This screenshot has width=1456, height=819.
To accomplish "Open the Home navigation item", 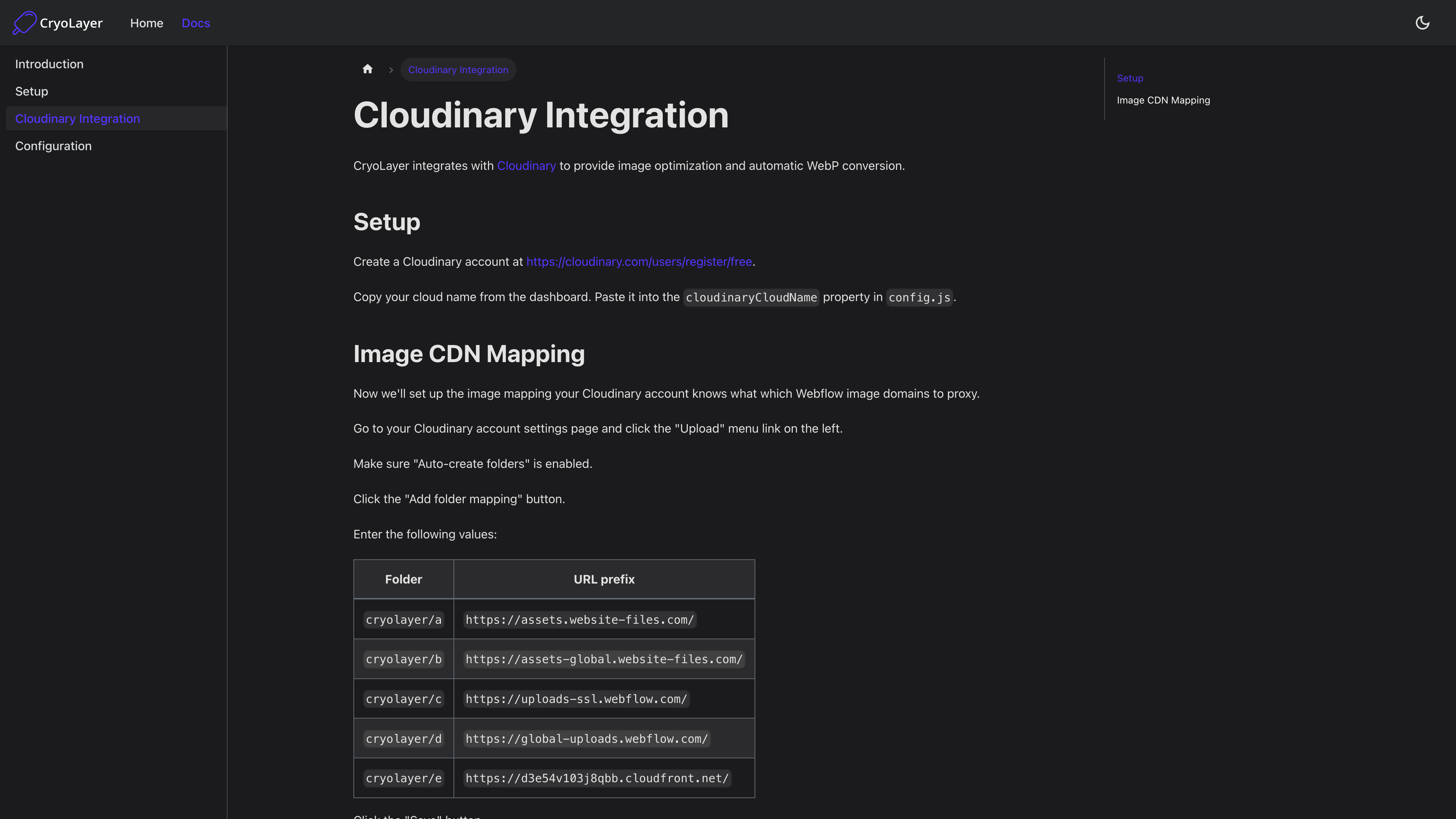I will (146, 23).
